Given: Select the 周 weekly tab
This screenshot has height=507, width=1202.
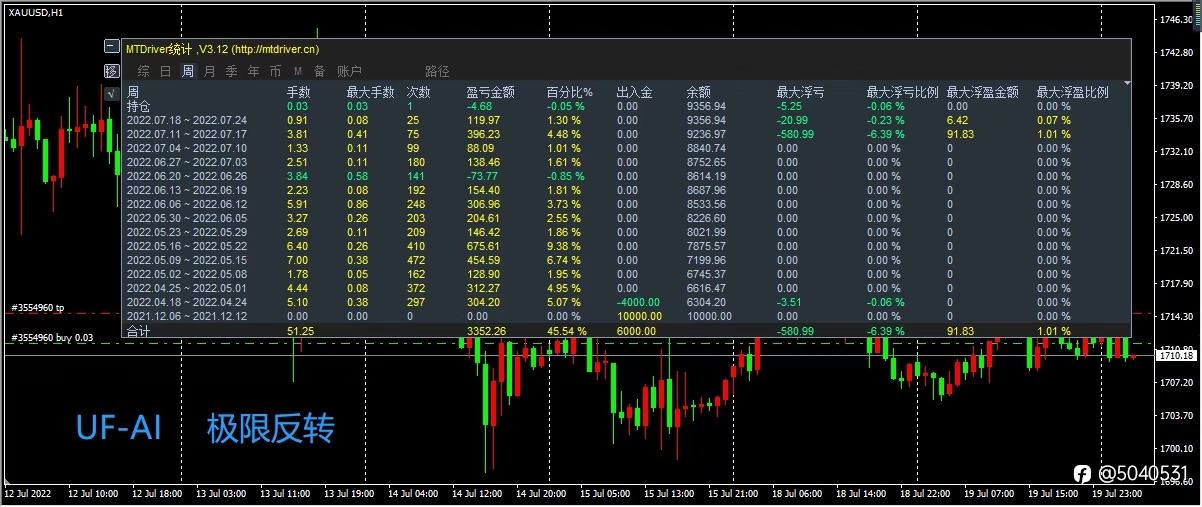Looking at the screenshot, I should [x=188, y=71].
